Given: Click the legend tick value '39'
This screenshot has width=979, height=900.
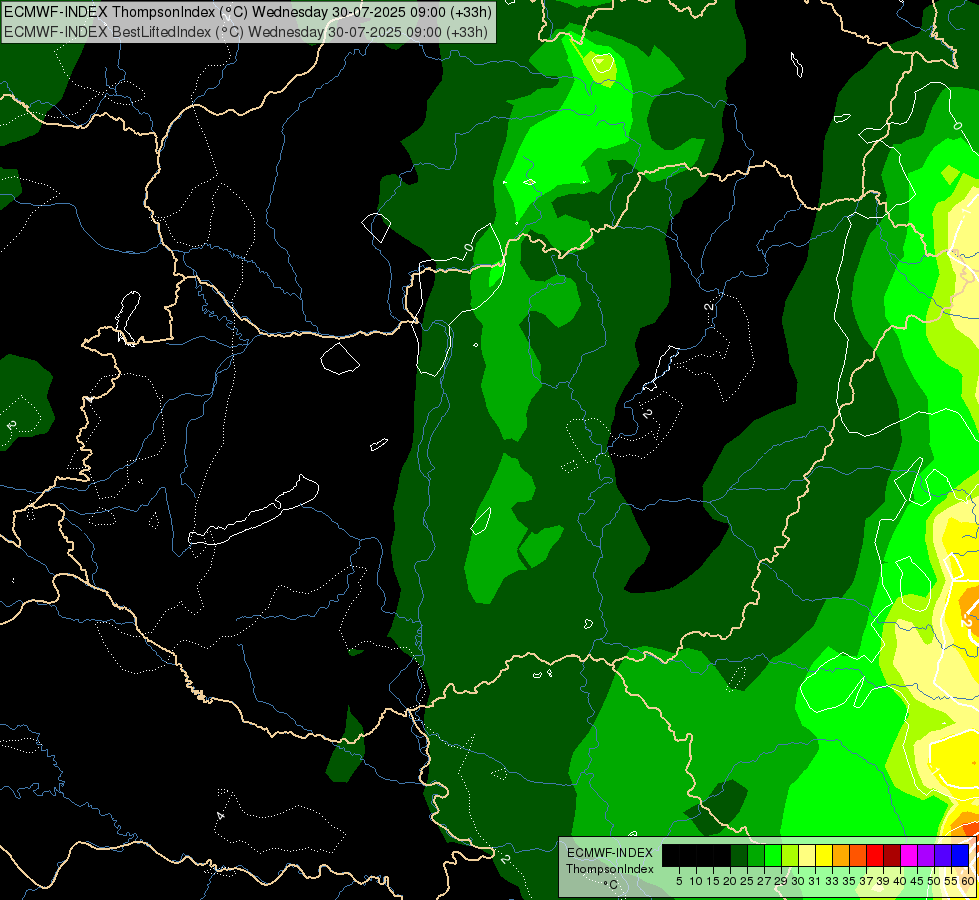Looking at the screenshot, I should coord(883,881).
